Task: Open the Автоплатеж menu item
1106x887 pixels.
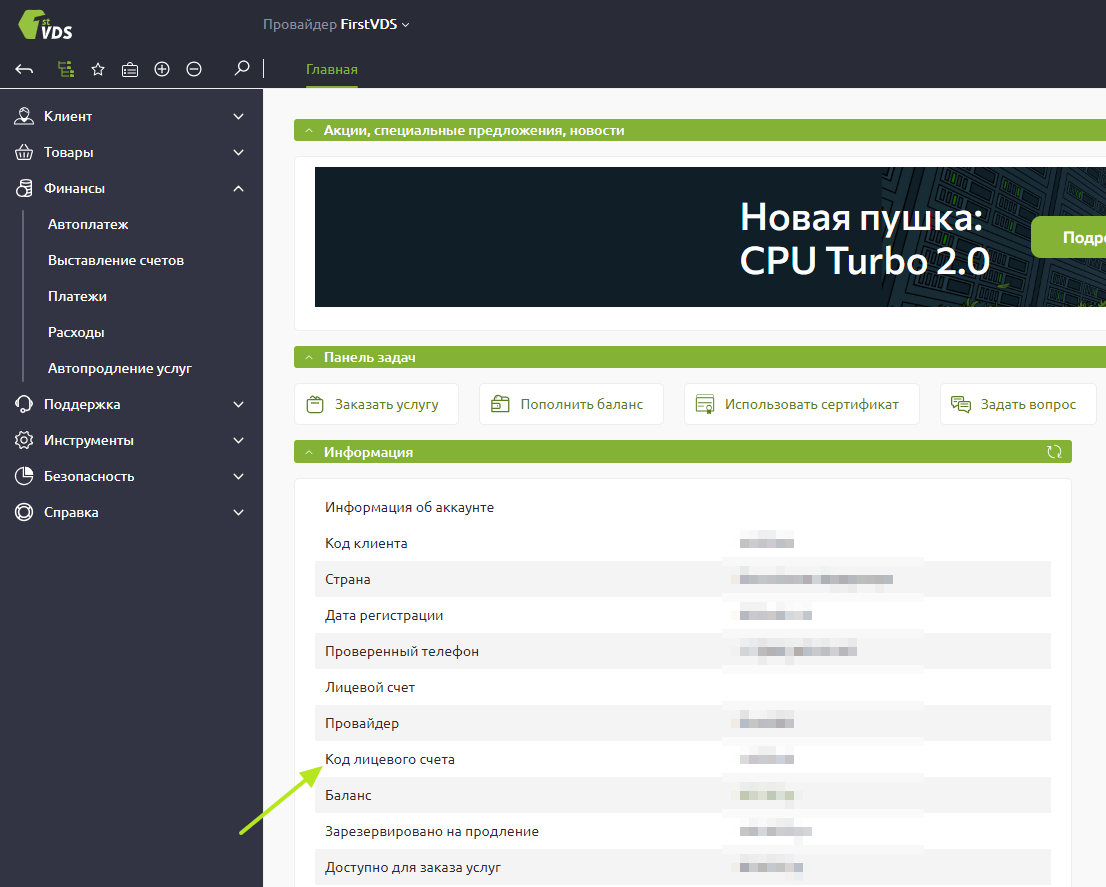Action: pyautogui.click(x=88, y=224)
